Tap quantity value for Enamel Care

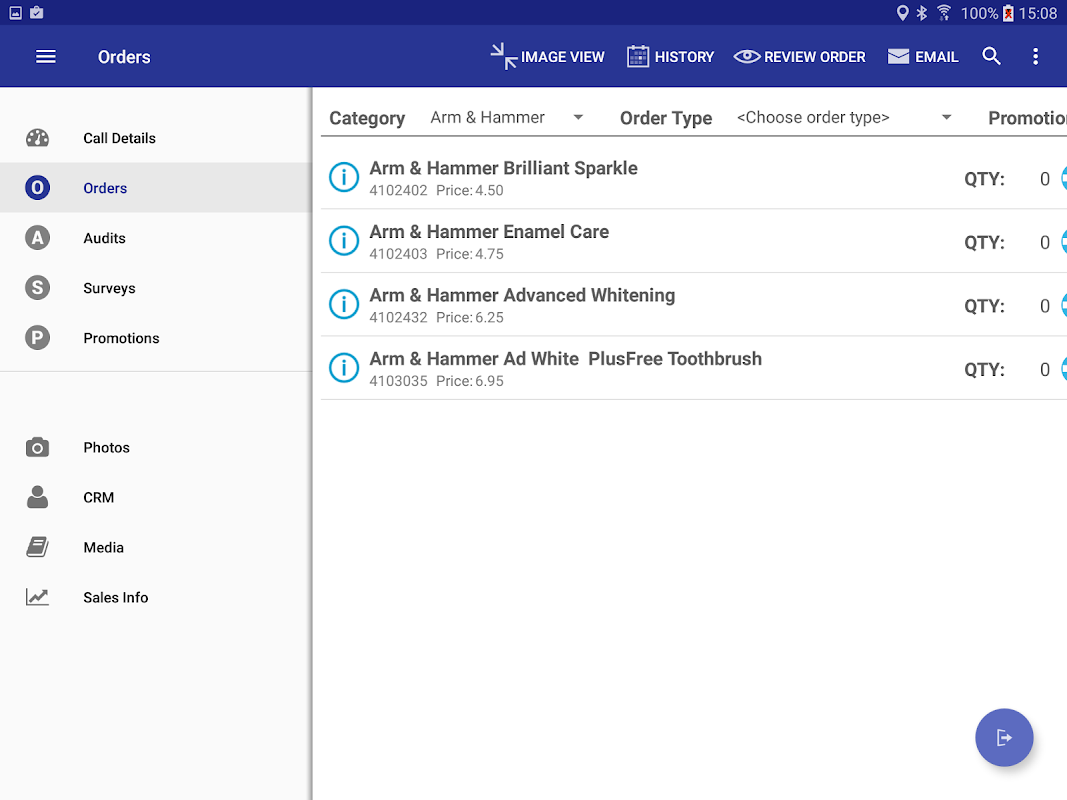[1044, 242]
